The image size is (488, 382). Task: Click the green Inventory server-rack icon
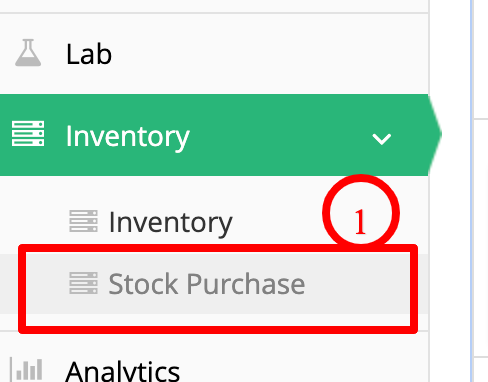click(28, 134)
